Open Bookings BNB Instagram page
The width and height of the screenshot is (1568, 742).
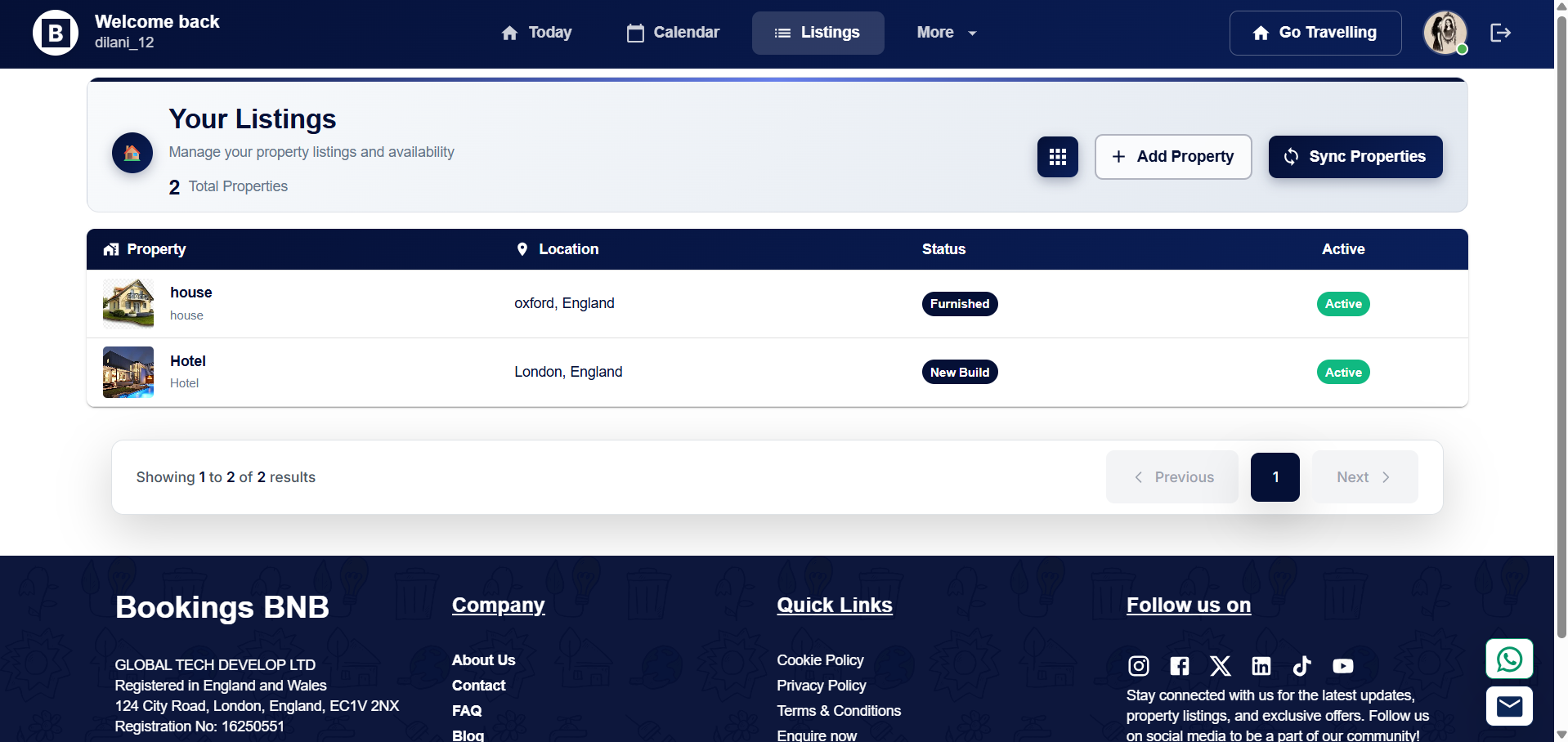[1138, 666]
